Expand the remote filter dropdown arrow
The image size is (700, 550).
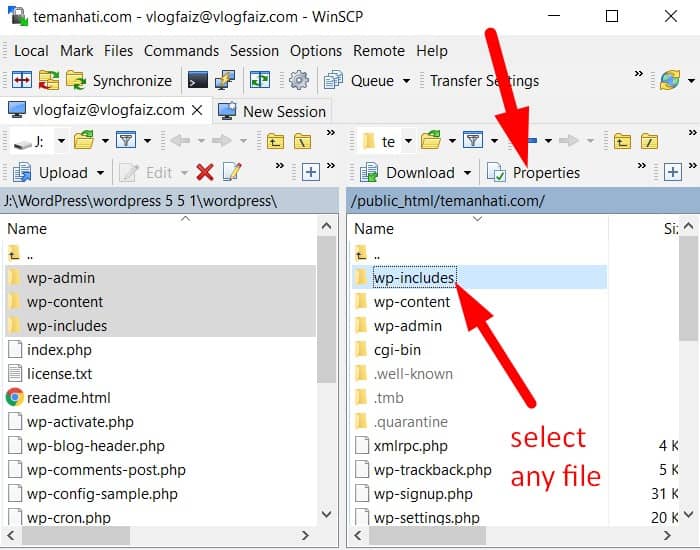point(494,141)
